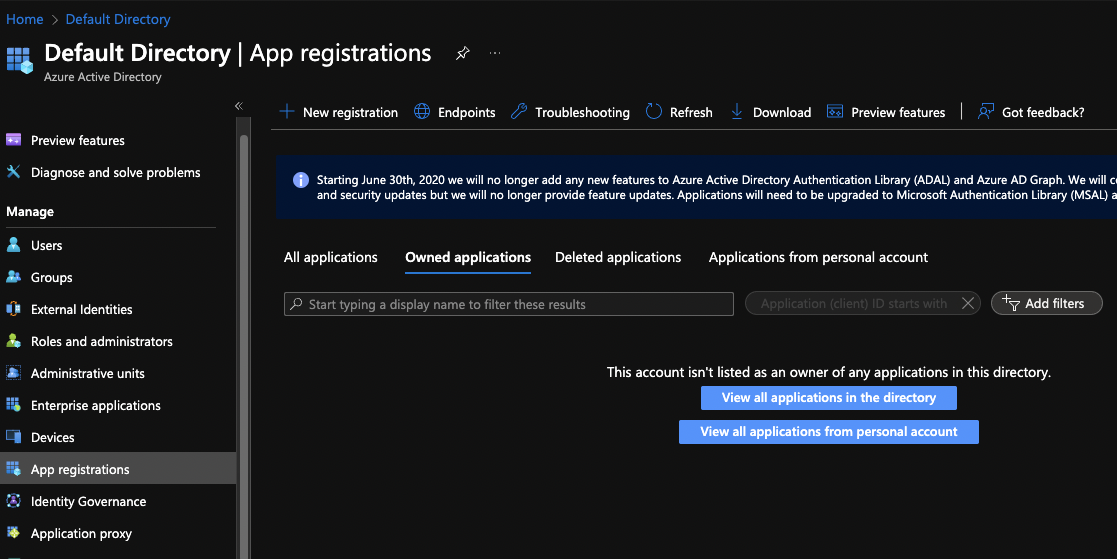Open External Identities label in sidebar
Image resolution: width=1117 pixels, height=559 pixels.
coord(81,309)
